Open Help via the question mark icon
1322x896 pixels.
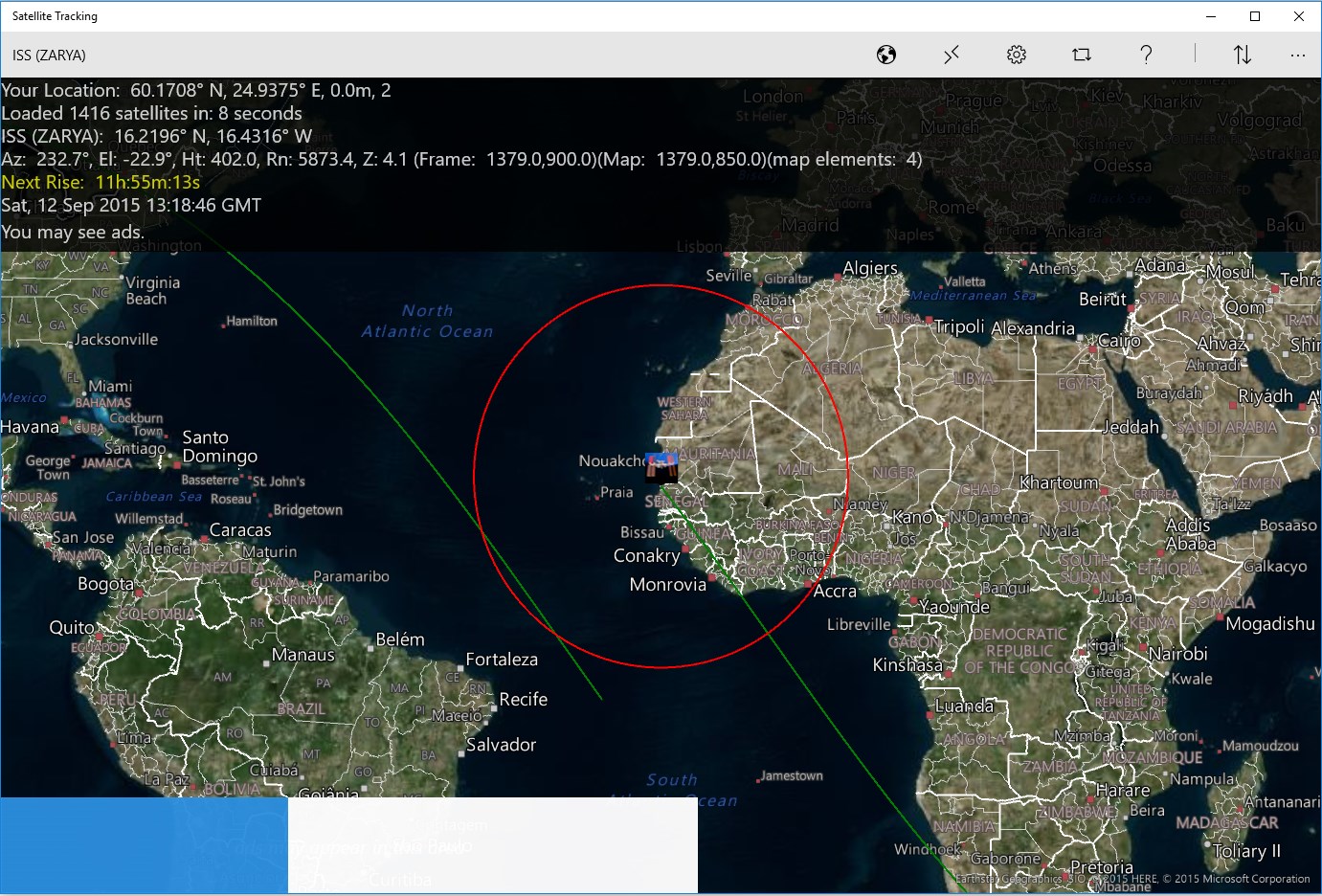pos(1146,55)
